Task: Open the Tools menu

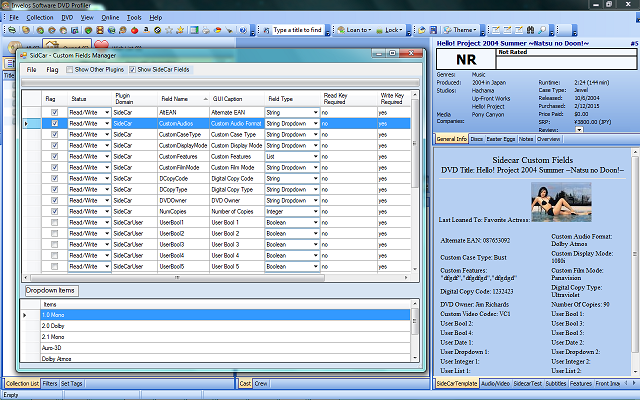Action: coord(134,18)
